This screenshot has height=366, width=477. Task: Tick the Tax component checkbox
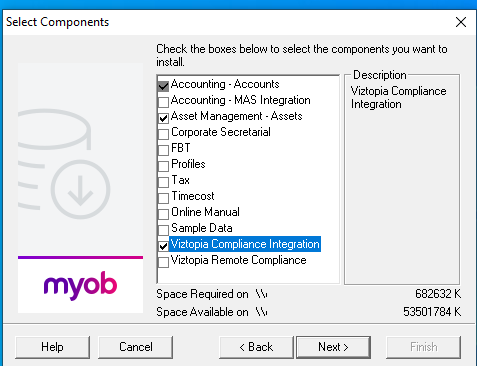163,182
